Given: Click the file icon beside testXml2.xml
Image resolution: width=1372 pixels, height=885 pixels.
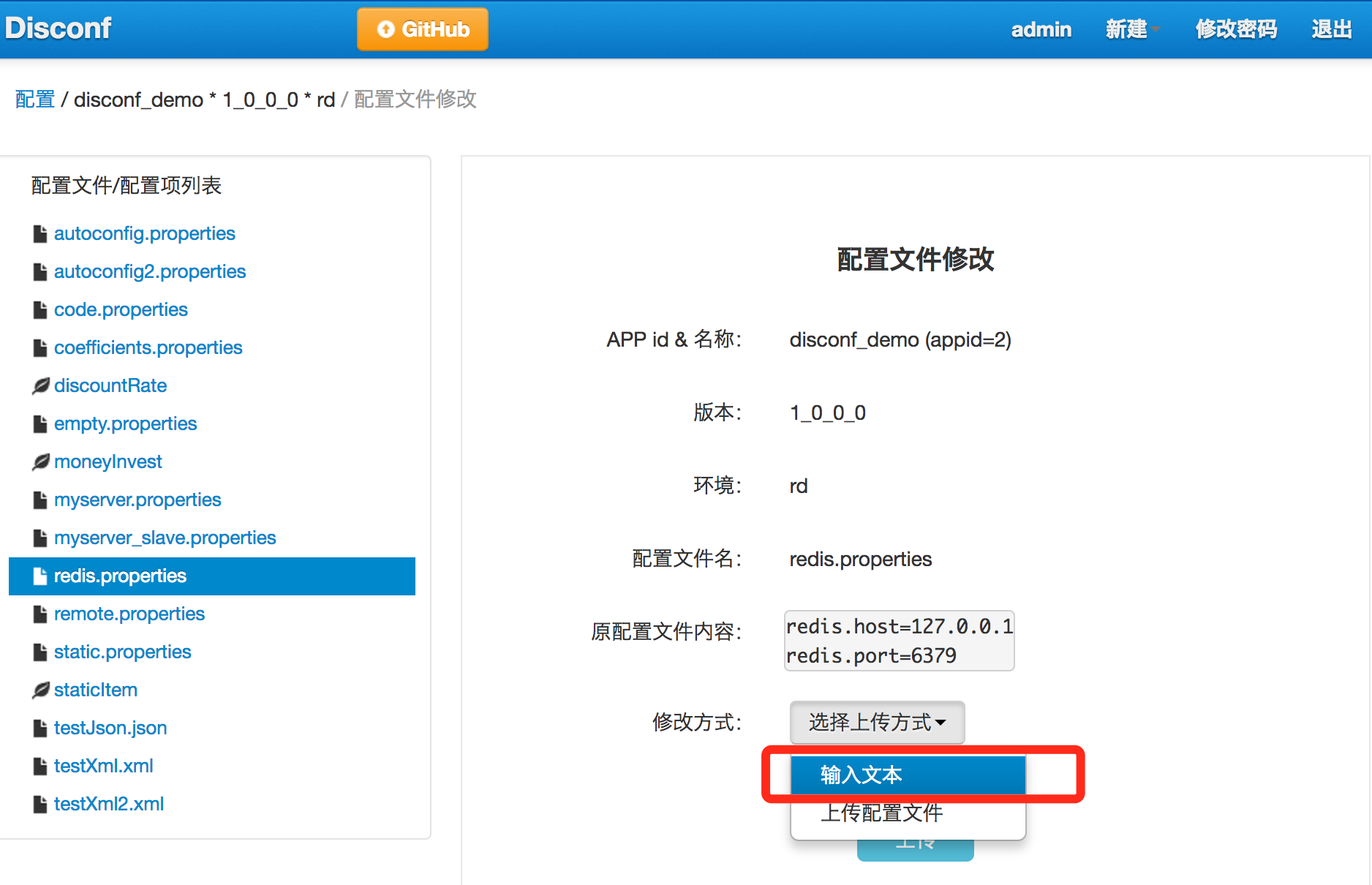Looking at the screenshot, I should [40, 805].
